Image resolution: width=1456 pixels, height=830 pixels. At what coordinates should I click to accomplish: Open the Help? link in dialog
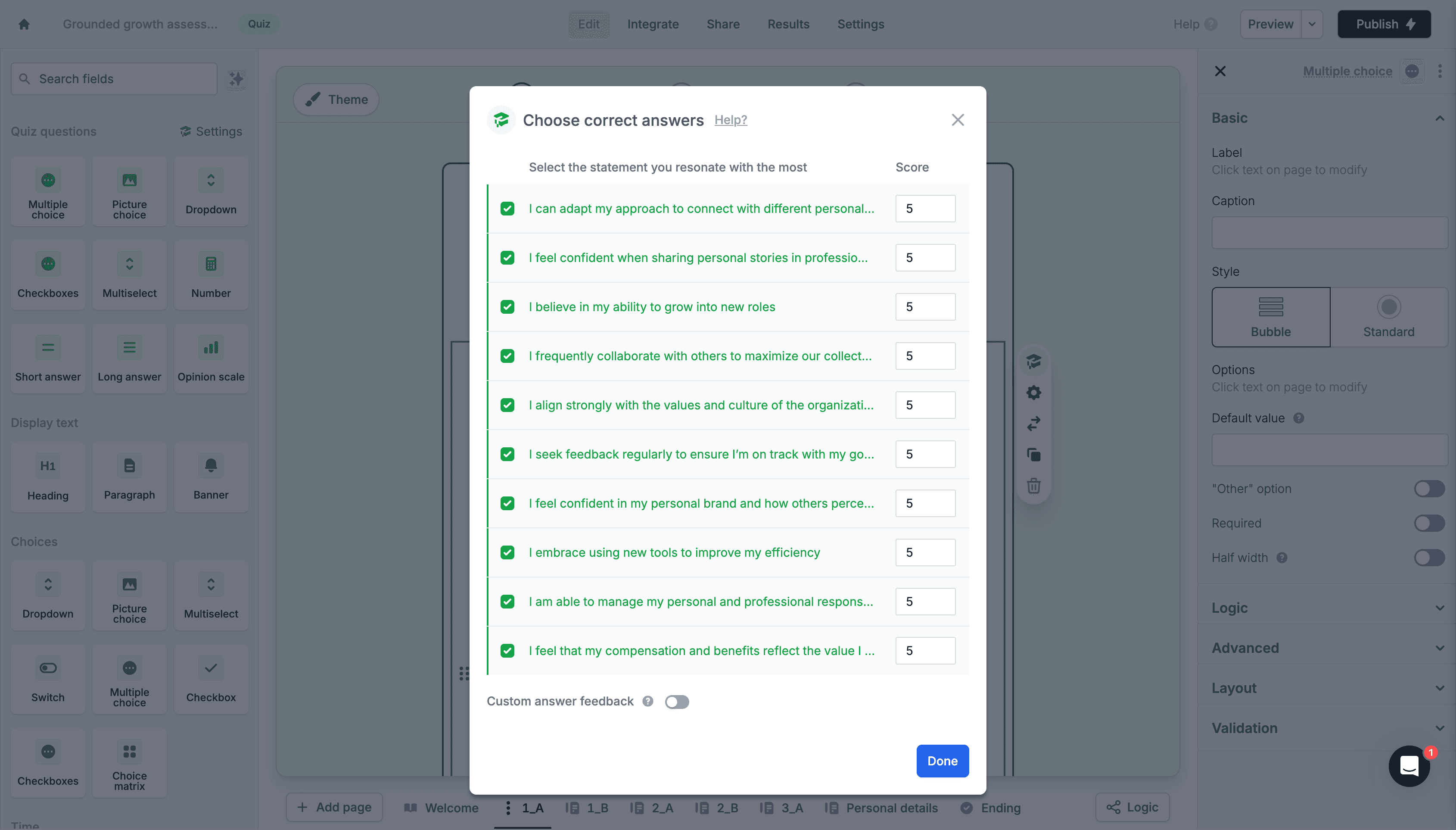(x=731, y=120)
